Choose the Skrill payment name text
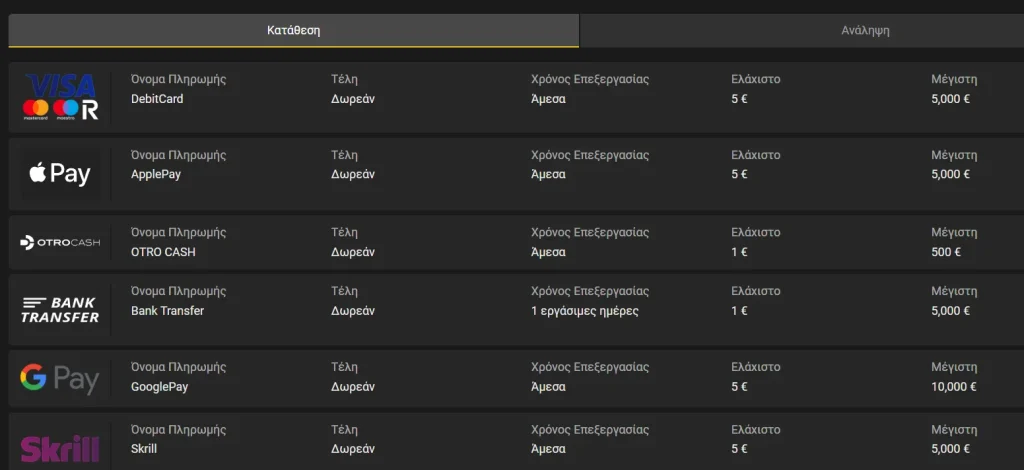Screen dimensions: 1024x470 click(144, 449)
